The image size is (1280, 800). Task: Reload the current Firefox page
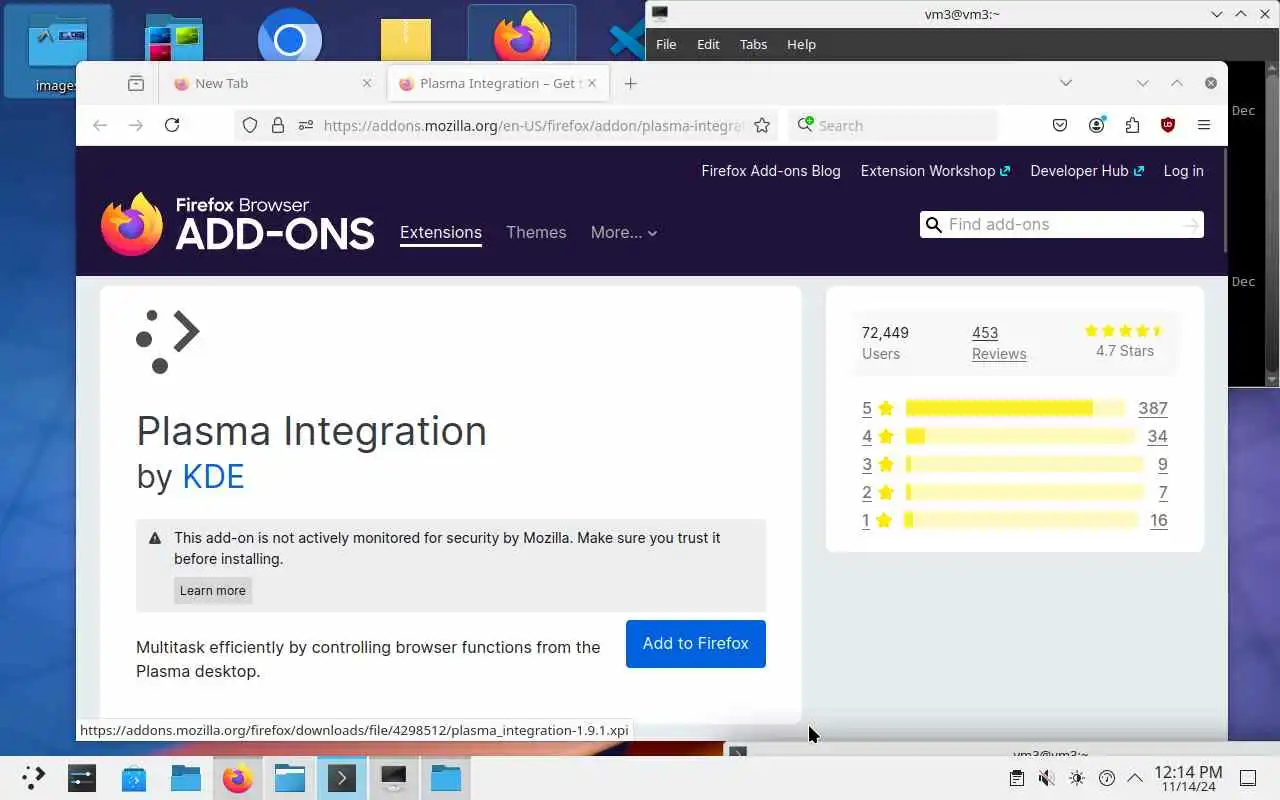pos(172,125)
